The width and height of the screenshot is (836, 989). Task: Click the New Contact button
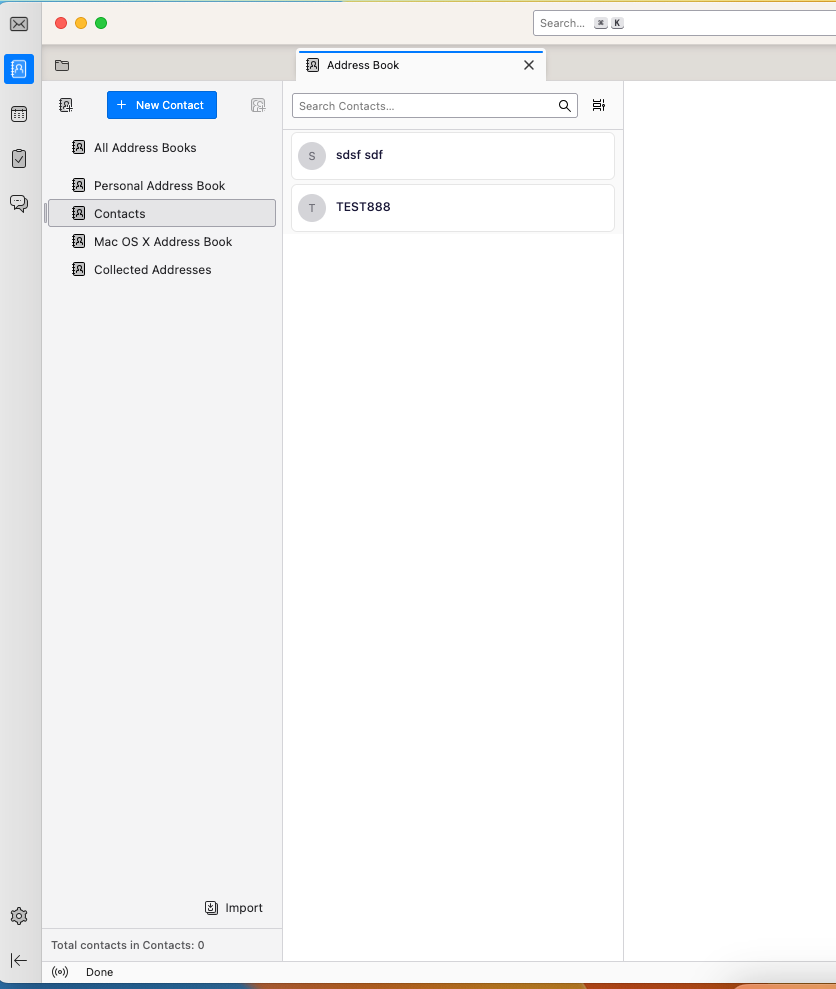(161, 105)
